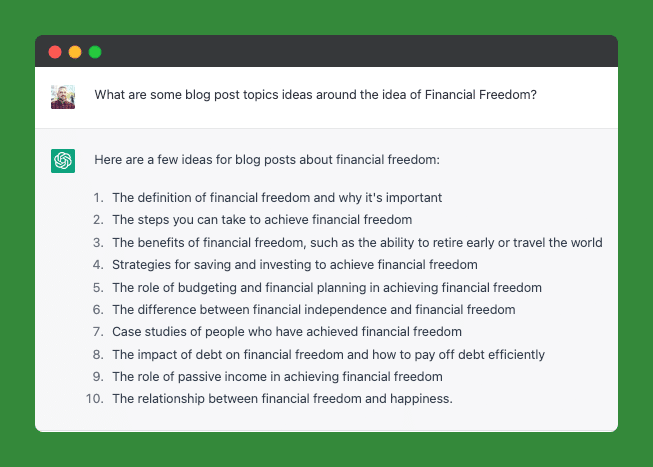Click the financial independence difference item
Image resolution: width=653 pixels, height=467 pixels.
click(x=314, y=309)
